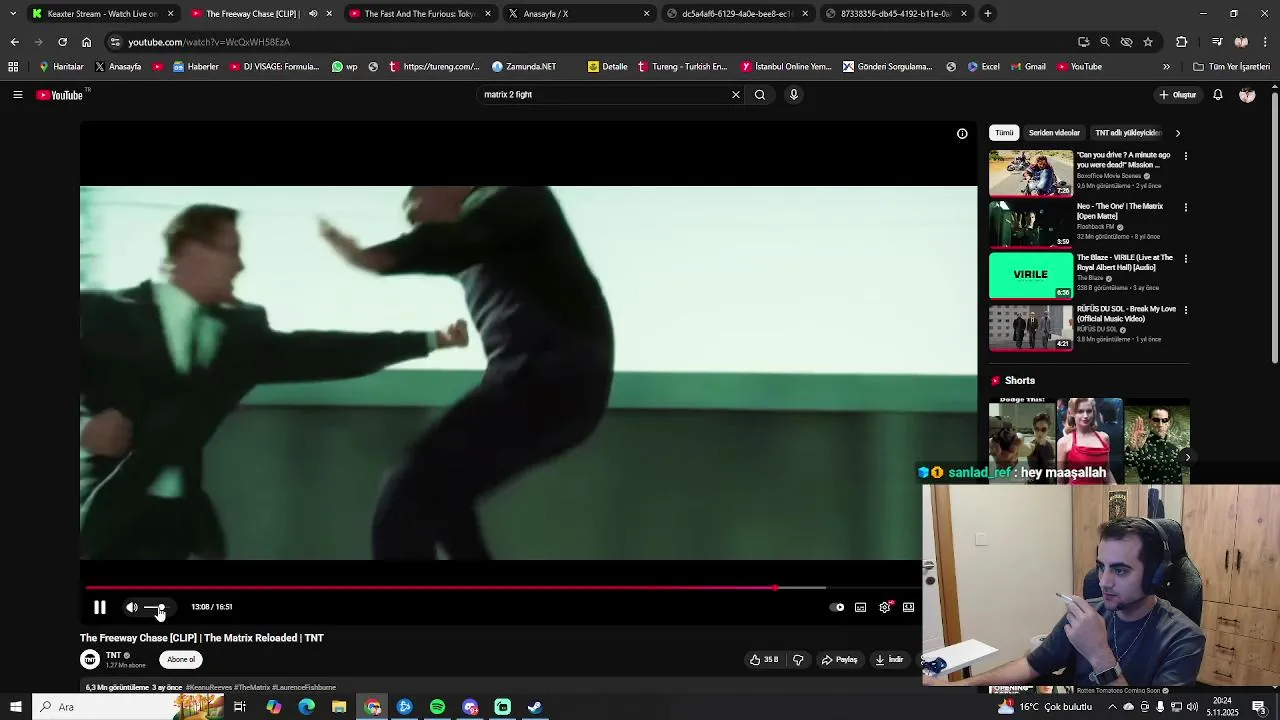Image resolution: width=1280 pixels, height=720 pixels.
Task: Subscribe with the 'Abone ol' button
Action: [181, 659]
